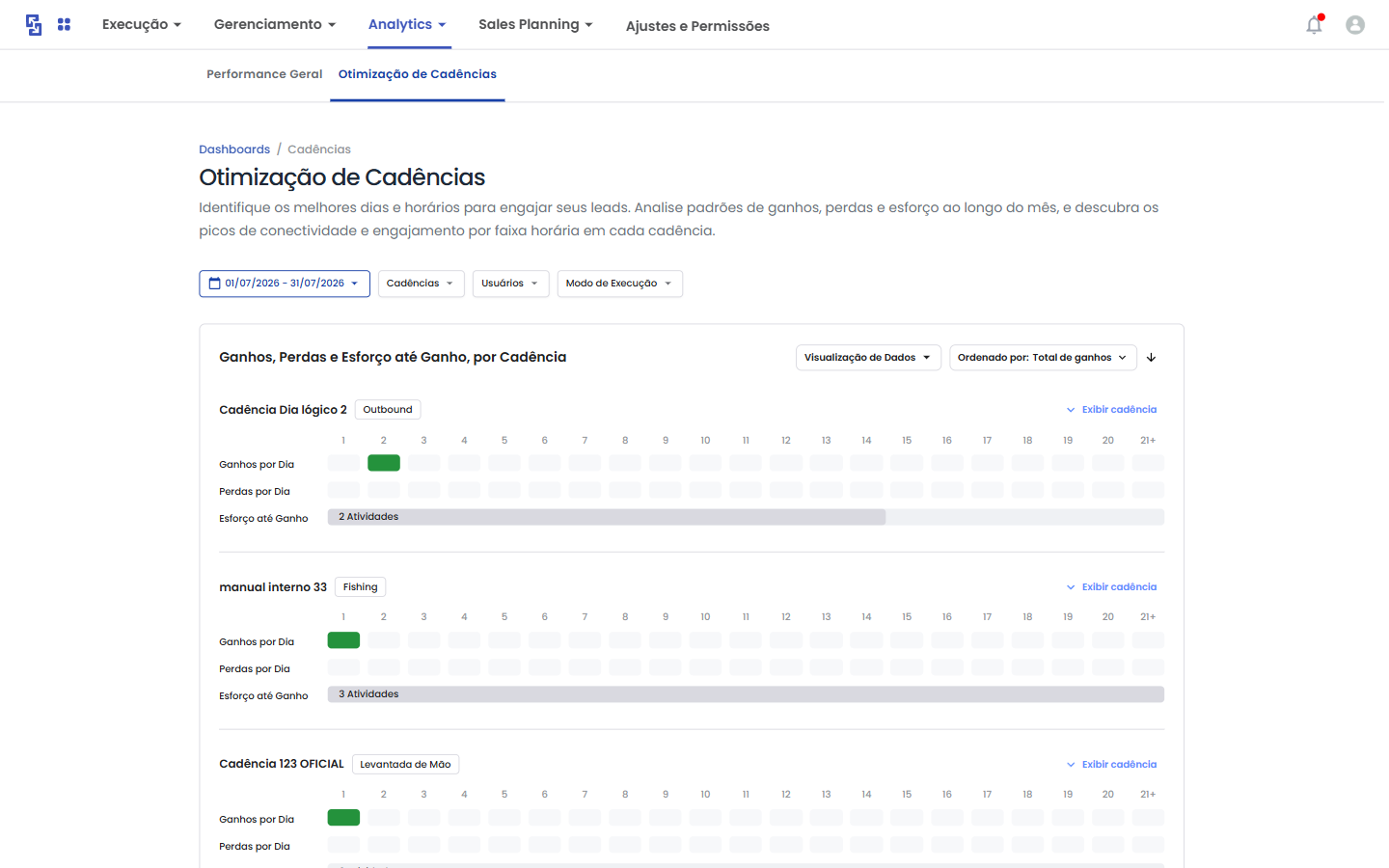
Task: Click day 21+ header in Cadência Dia lógico 2
Action: [1148, 441]
